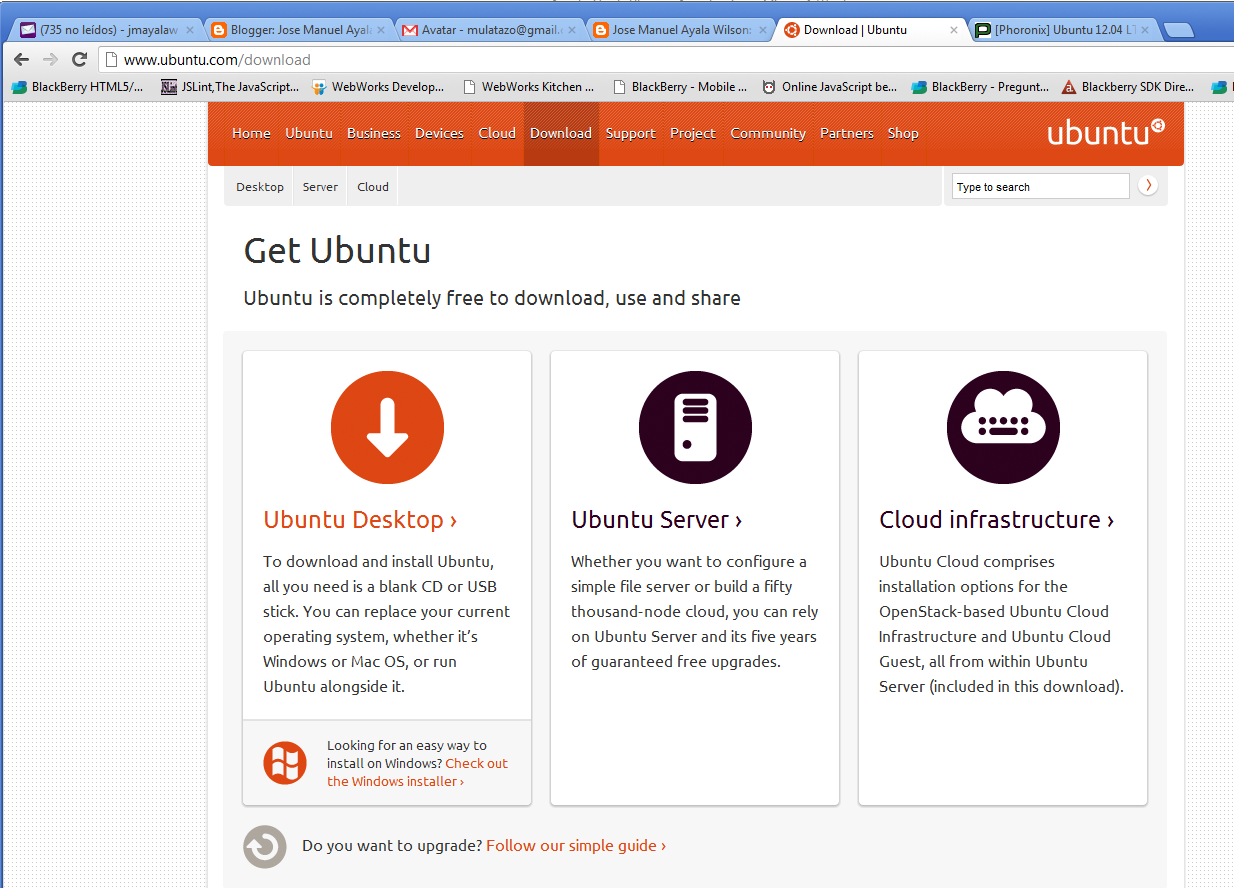Click the Ubuntu Server tower icon
This screenshot has width=1234, height=888.
click(x=695, y=427)
